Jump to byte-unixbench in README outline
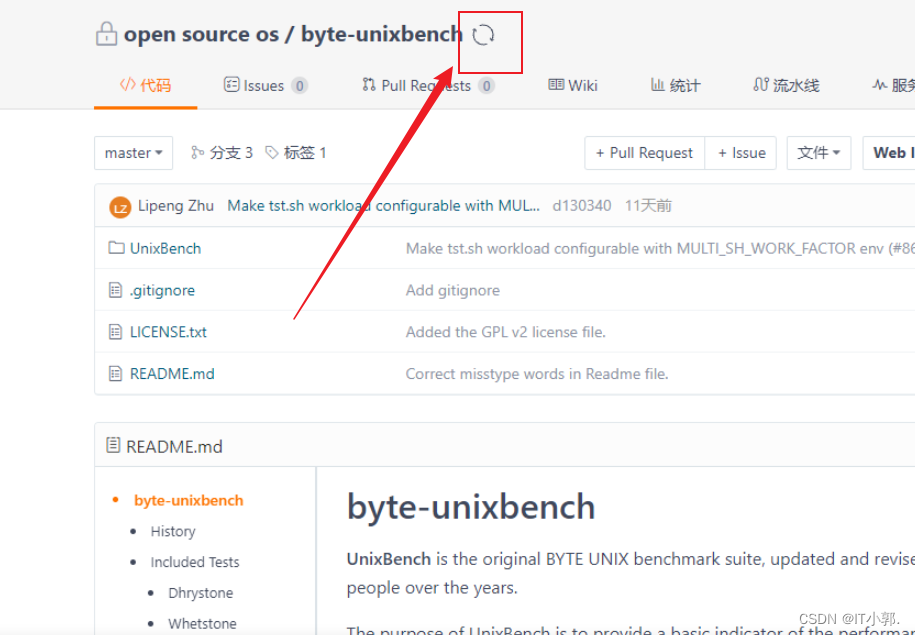915x635 pixels. click(188, 501)
